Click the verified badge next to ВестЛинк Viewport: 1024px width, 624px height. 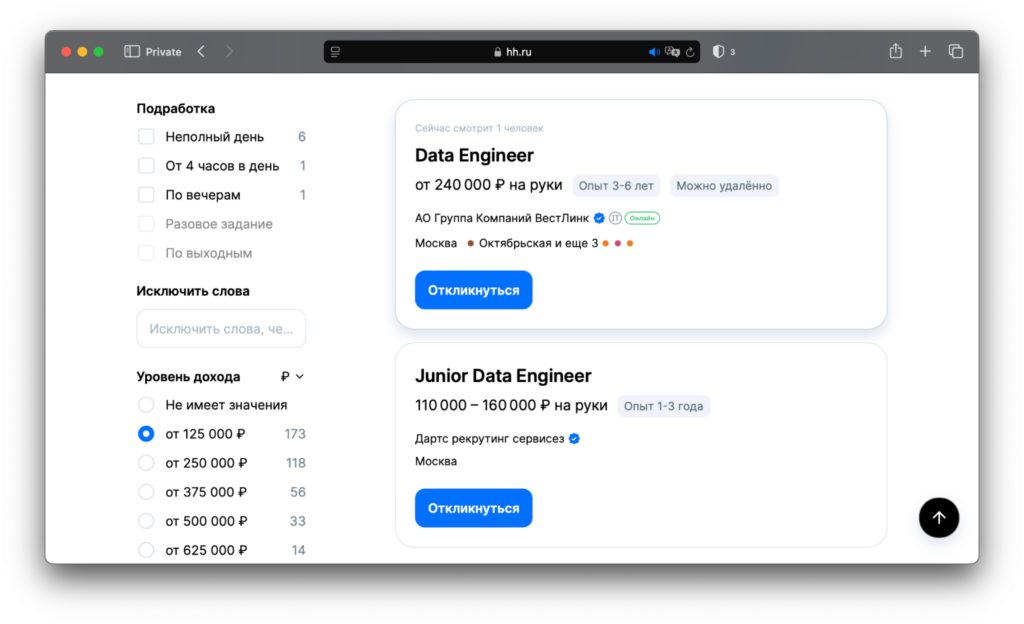pyautogui.click(x=598, y=218)
